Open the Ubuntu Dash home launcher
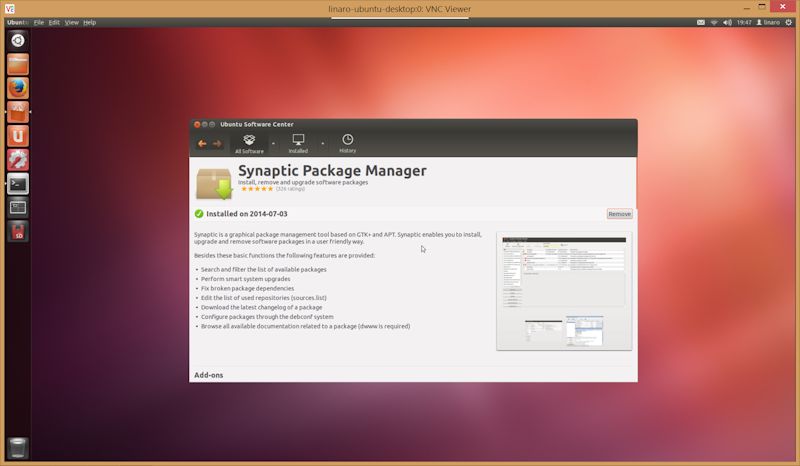The height and width of the screenshot is (466, 800). [x=18, y=40]
